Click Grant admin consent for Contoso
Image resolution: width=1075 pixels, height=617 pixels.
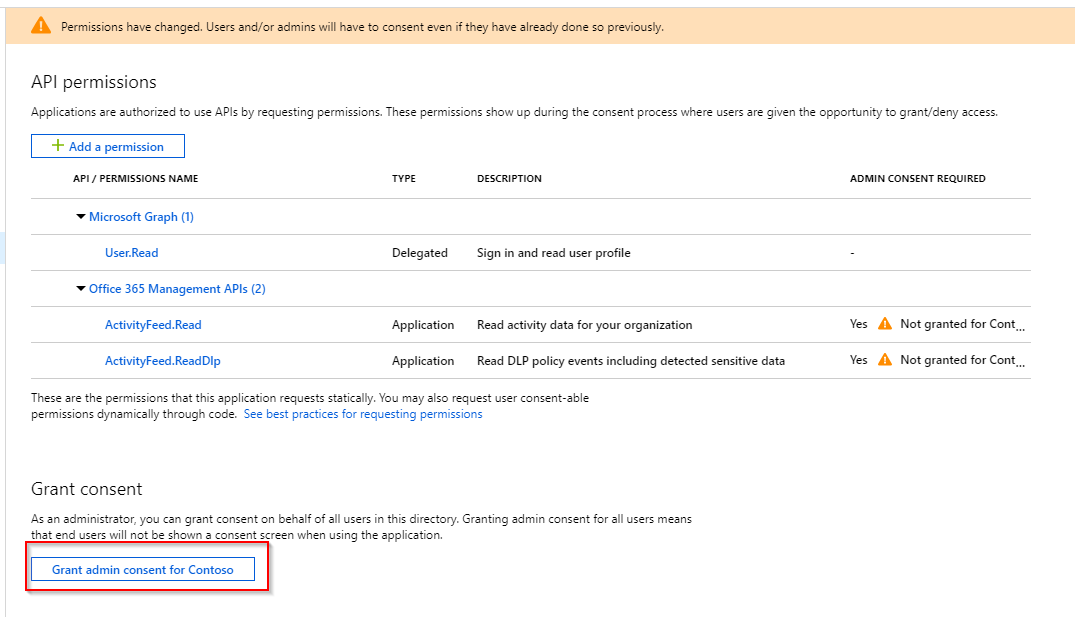(x=143, y=569)
